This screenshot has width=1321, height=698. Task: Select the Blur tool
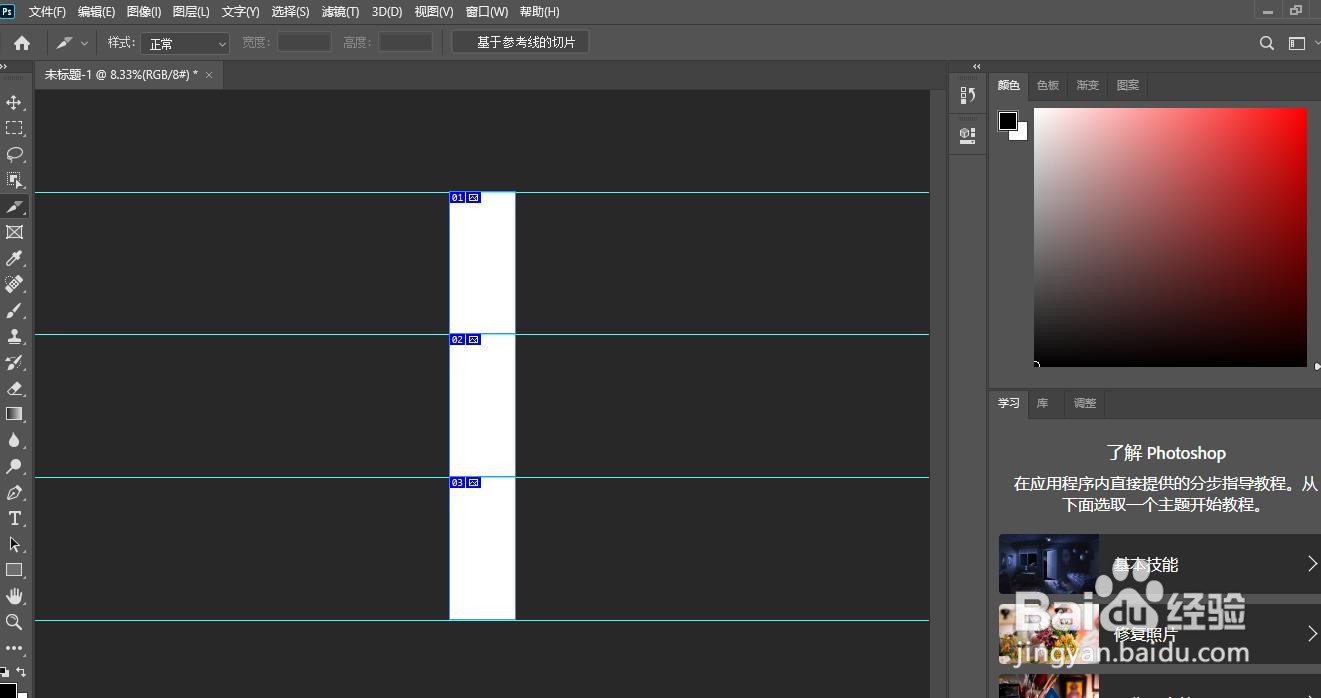tap(14, 440)
